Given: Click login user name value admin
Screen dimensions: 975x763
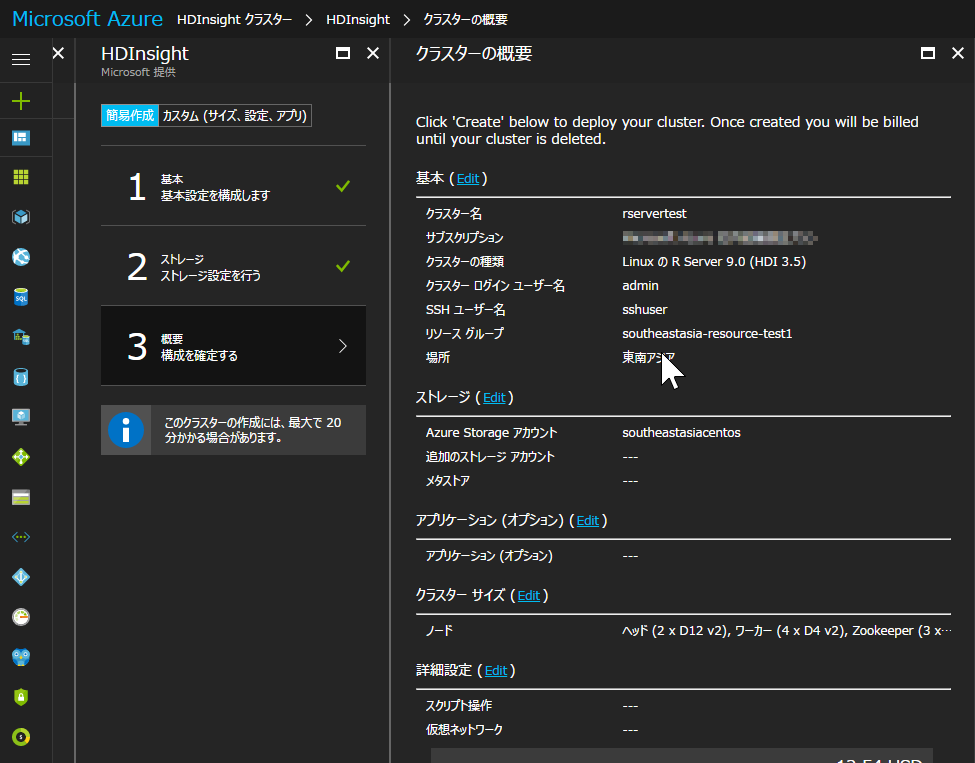Looking at the screenshot, I should (640, 286).
